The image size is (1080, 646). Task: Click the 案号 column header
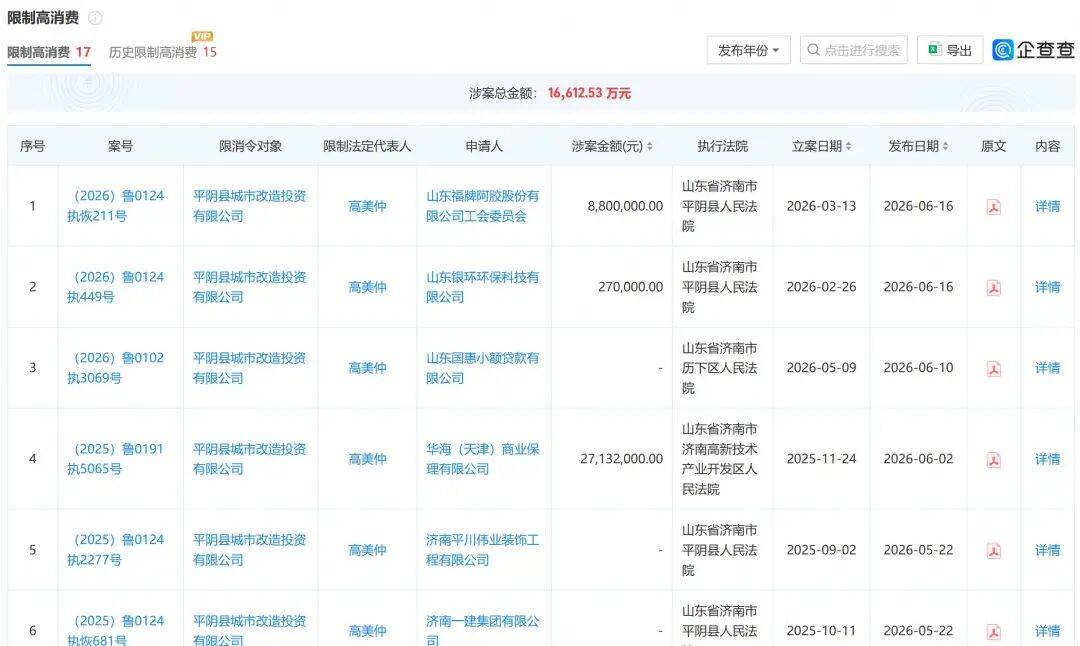click(120, 146)
